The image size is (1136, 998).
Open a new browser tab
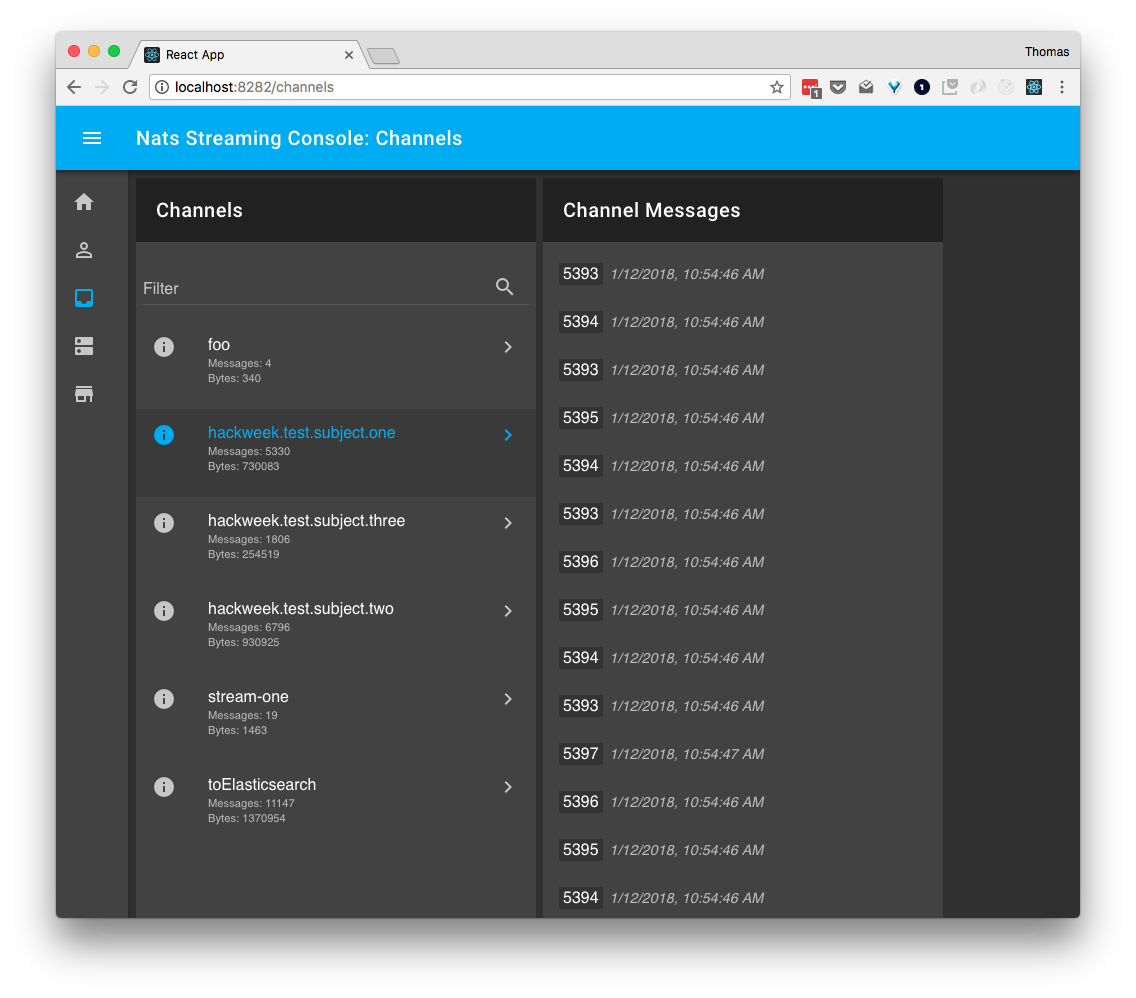point(383,56)
